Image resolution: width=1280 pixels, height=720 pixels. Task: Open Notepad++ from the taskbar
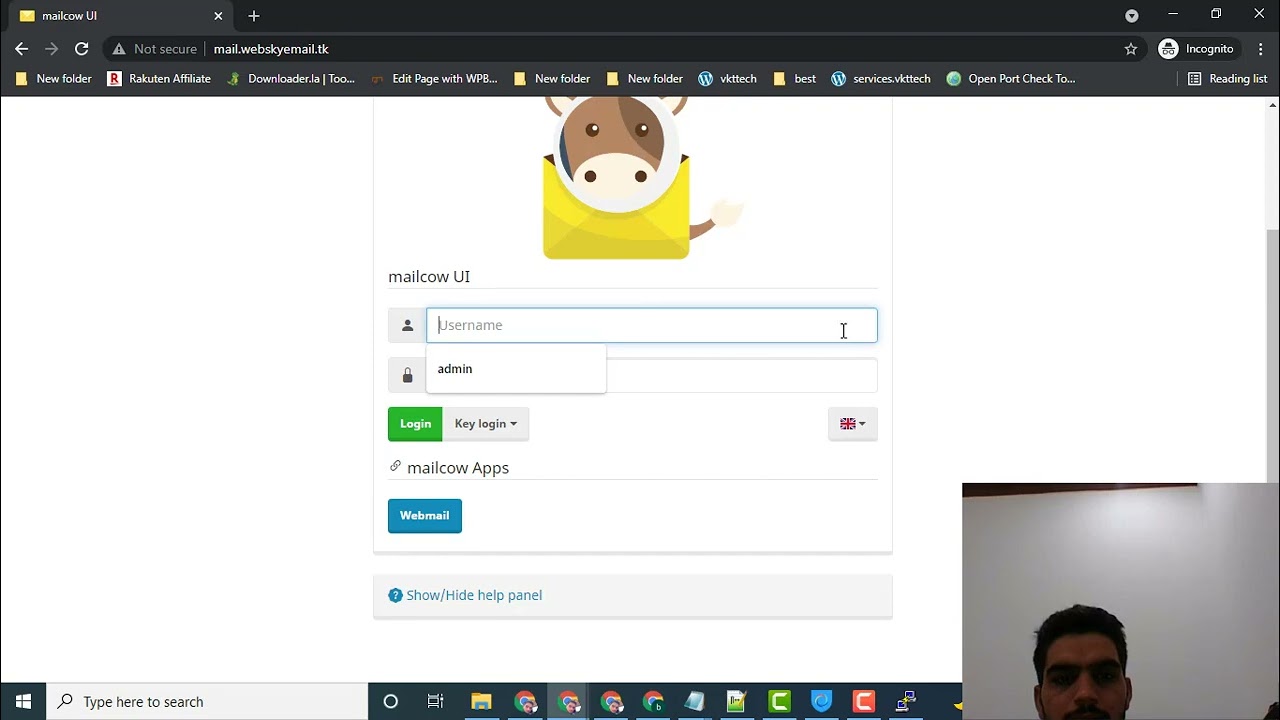[737, 701]
